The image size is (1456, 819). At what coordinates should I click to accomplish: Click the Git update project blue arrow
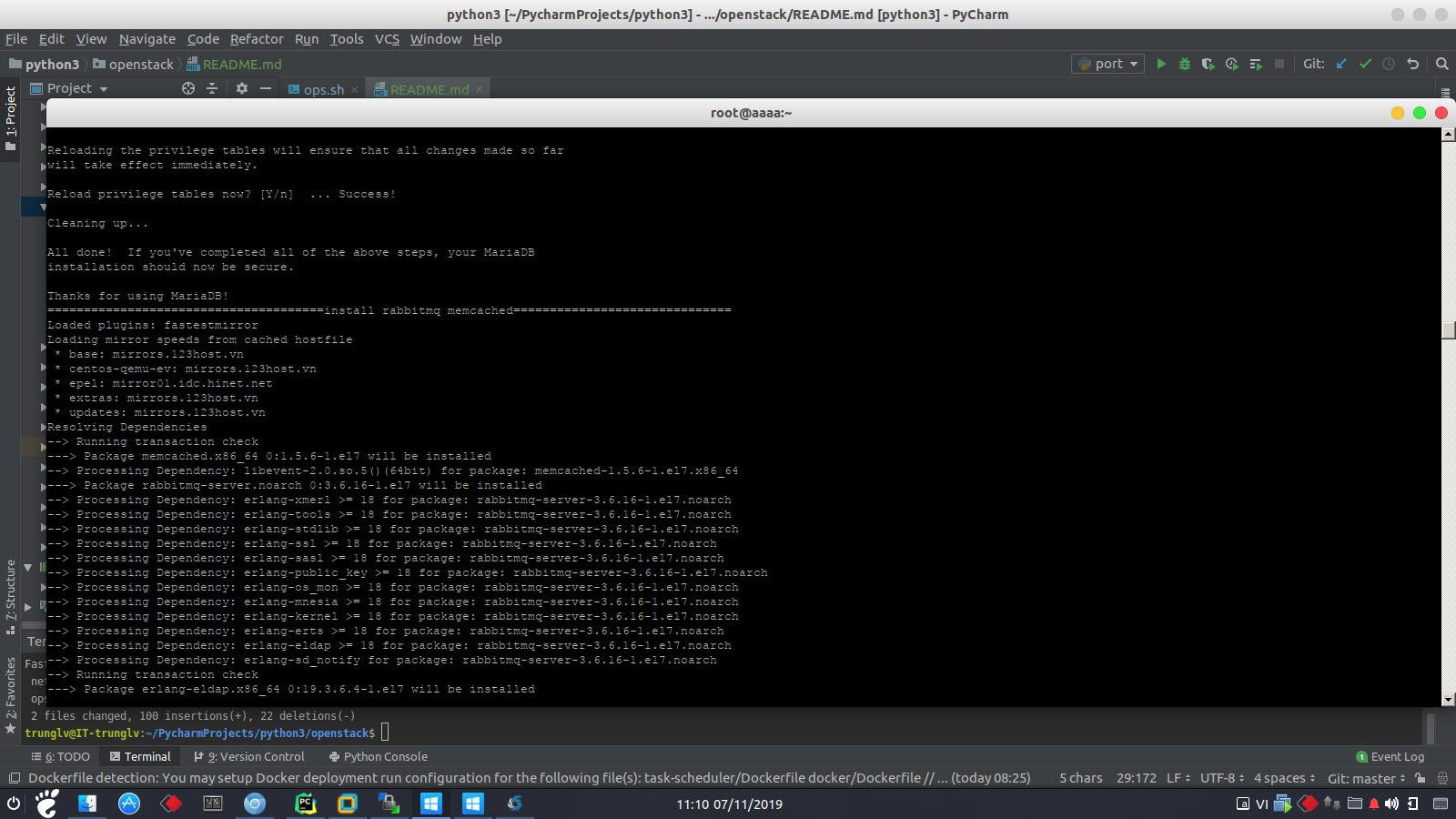click(1341, 64)
